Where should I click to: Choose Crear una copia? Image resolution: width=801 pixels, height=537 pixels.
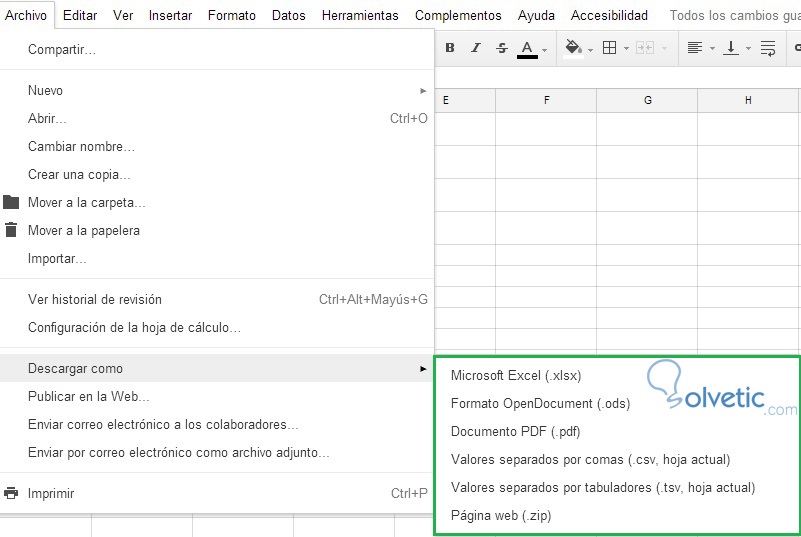click(217, 174)
